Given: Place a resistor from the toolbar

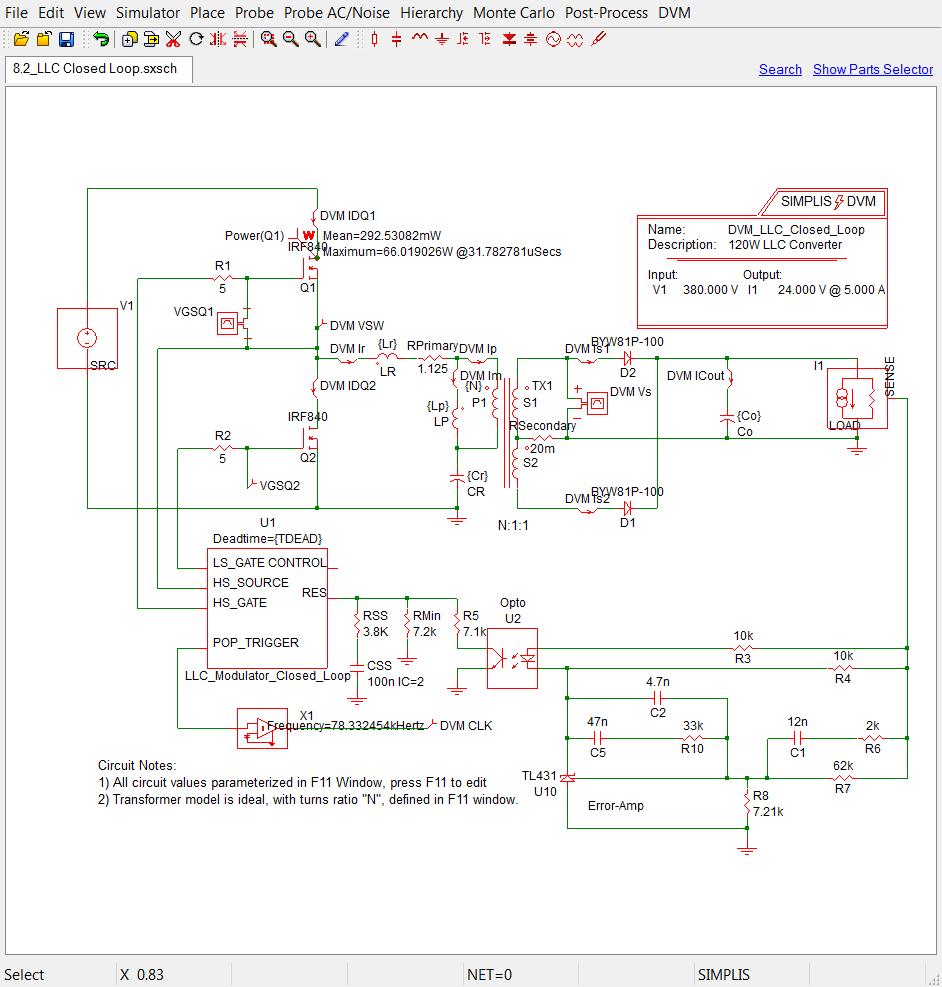Looking at the screenshot, I should [375, 38].
